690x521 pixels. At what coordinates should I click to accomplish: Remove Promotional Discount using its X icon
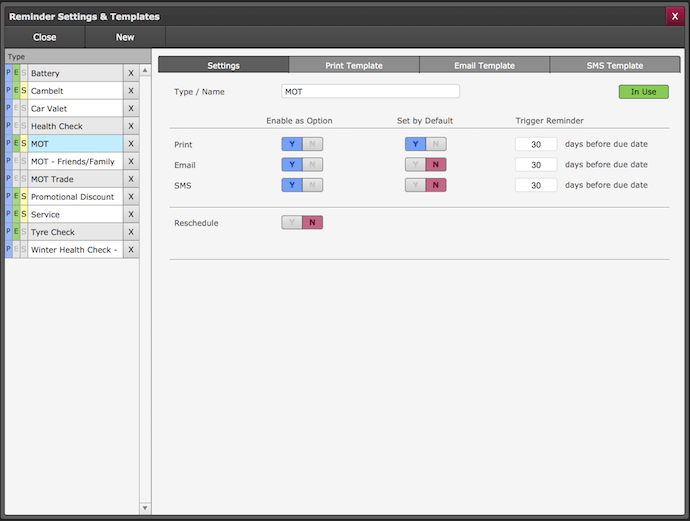point(131,197)
